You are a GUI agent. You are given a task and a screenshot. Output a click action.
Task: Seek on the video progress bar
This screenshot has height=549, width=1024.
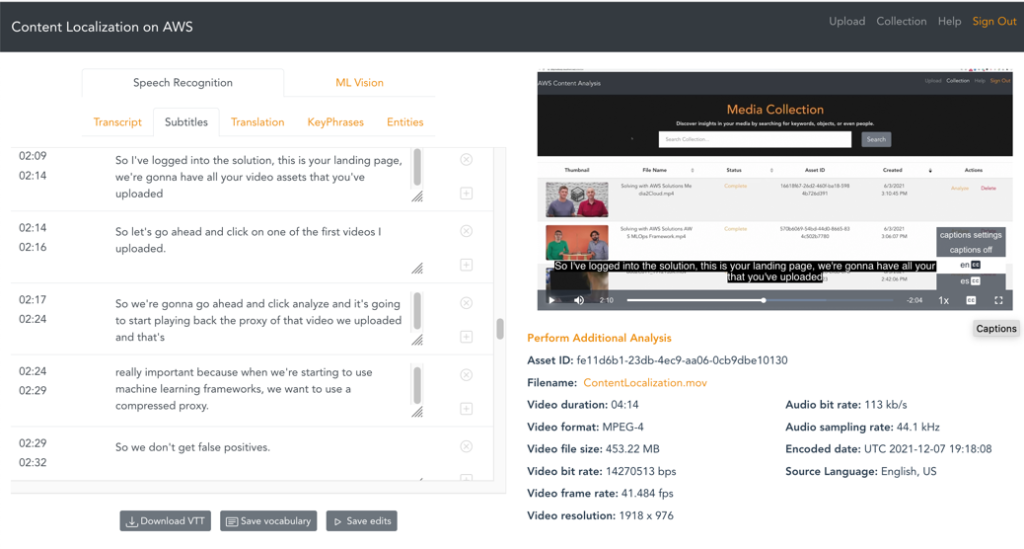pos(760,300)
